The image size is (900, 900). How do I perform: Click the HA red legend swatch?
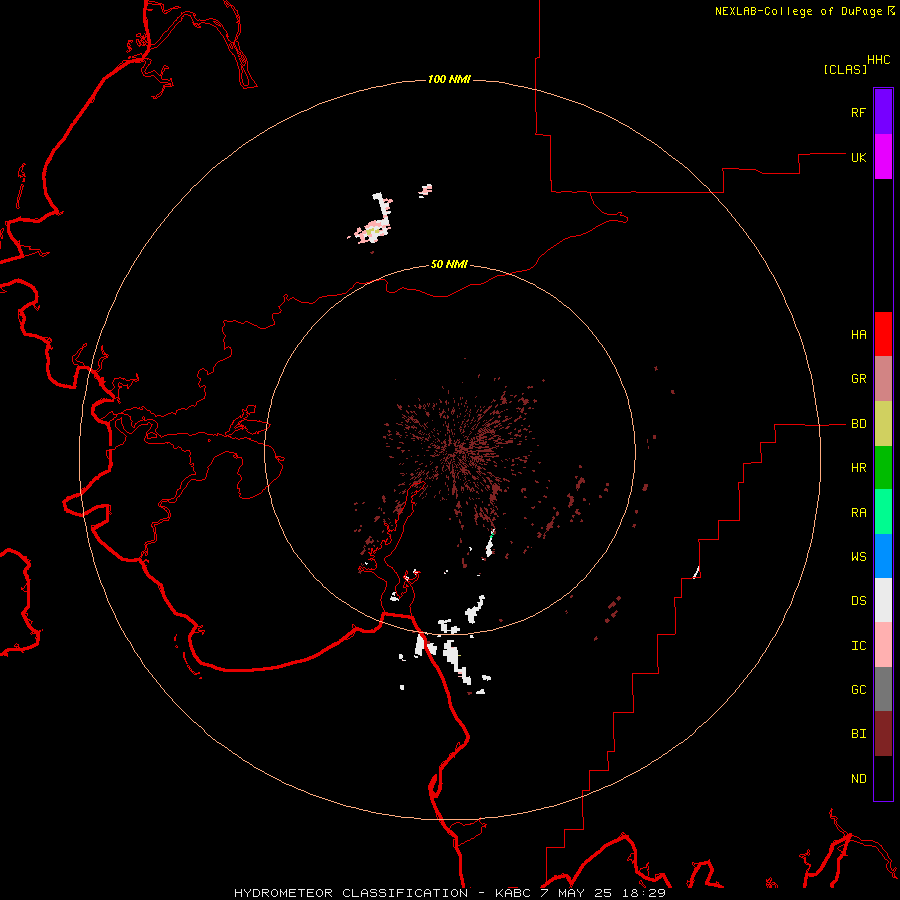(883, 334)
